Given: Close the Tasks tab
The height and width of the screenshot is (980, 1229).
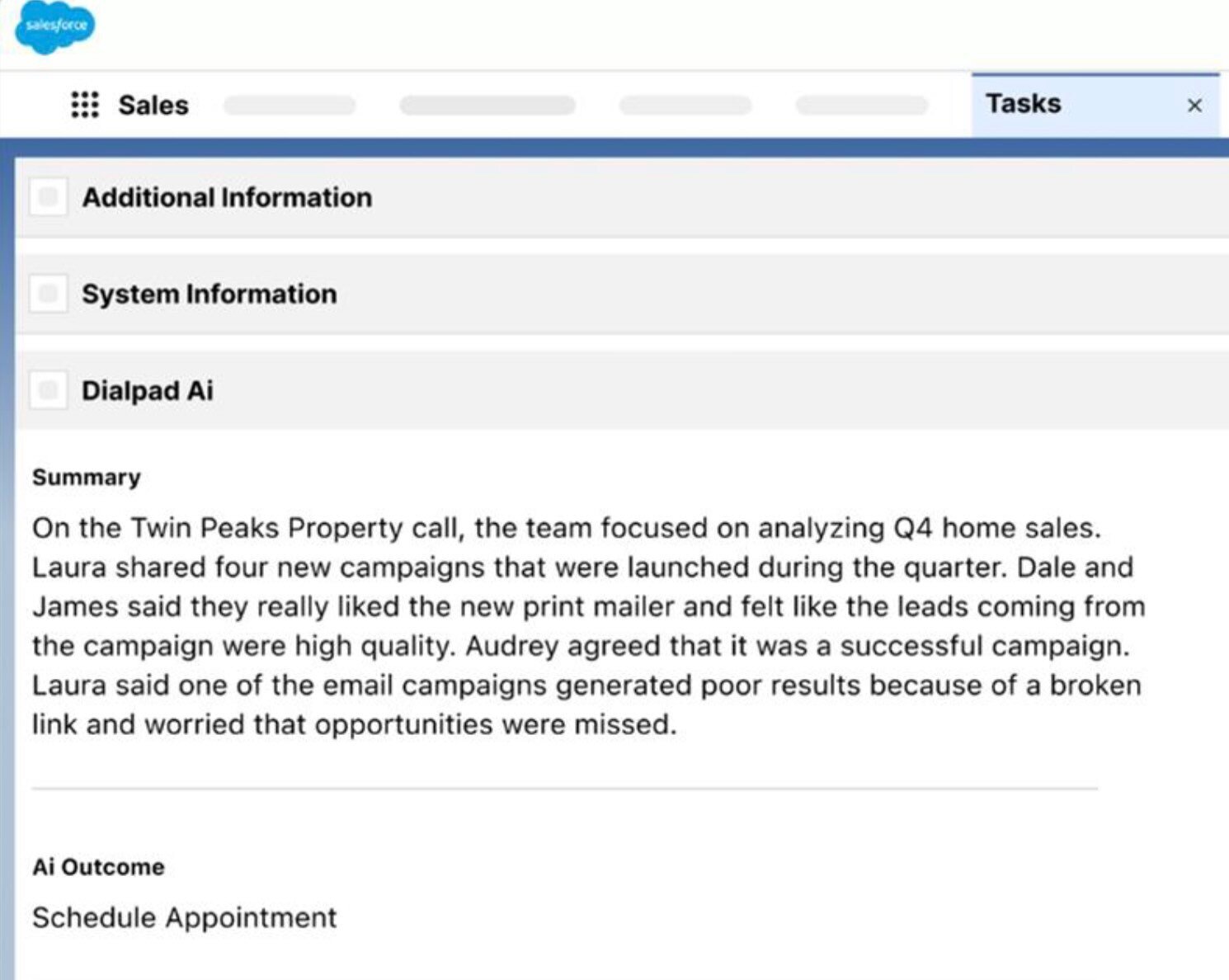Looking at the screenshot, I should tap(1194, 106).
